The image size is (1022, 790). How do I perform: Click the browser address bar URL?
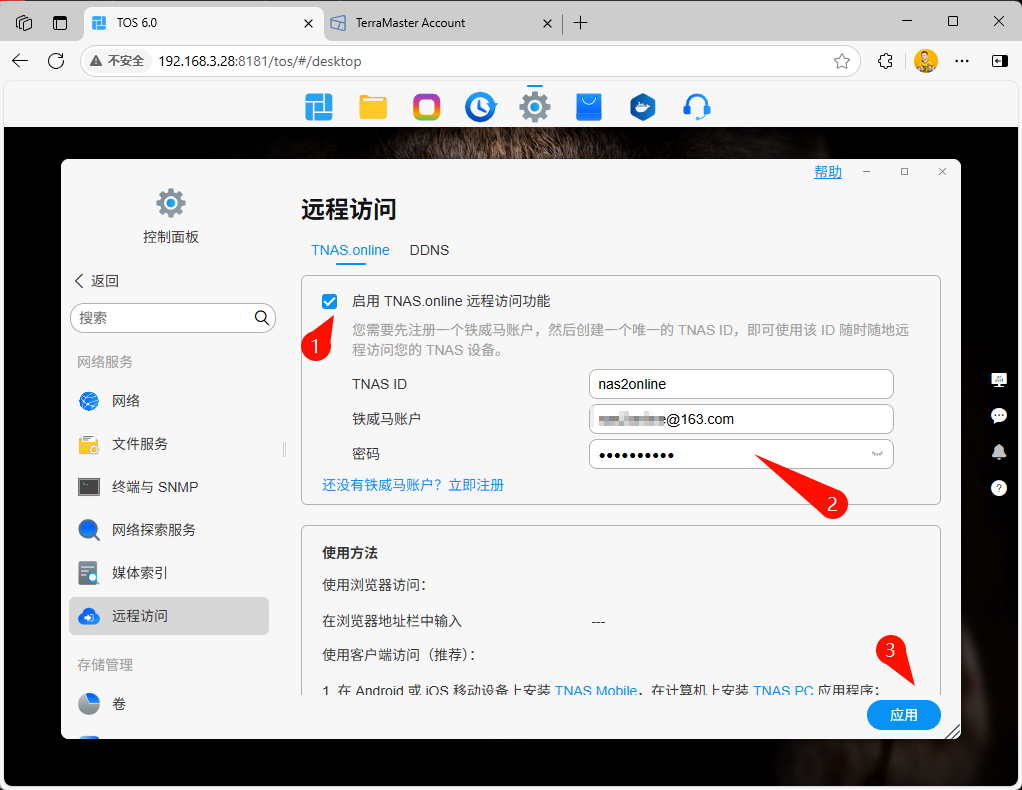pos(259,61)
